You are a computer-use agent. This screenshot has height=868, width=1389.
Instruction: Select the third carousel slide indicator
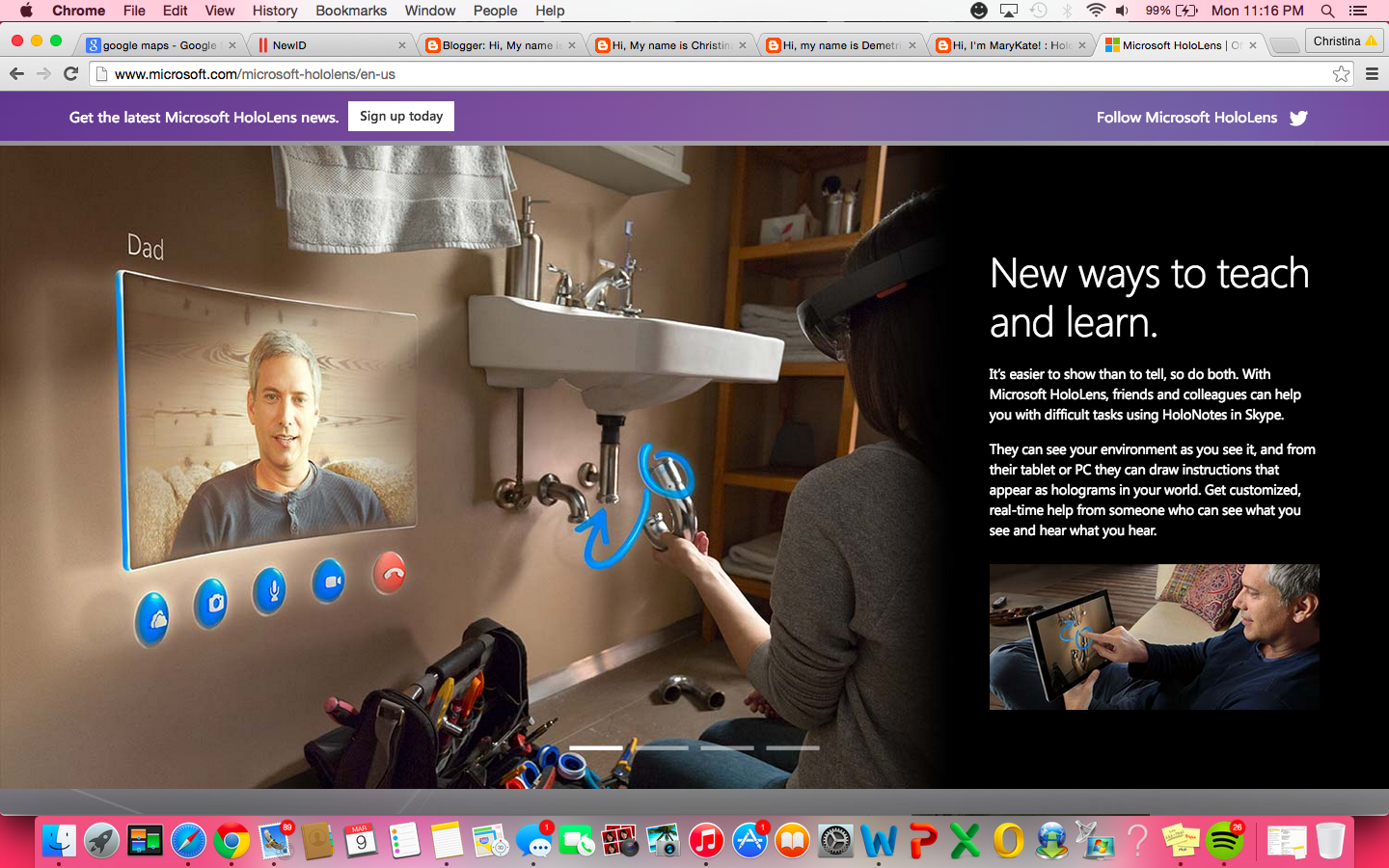click(727, 747)
